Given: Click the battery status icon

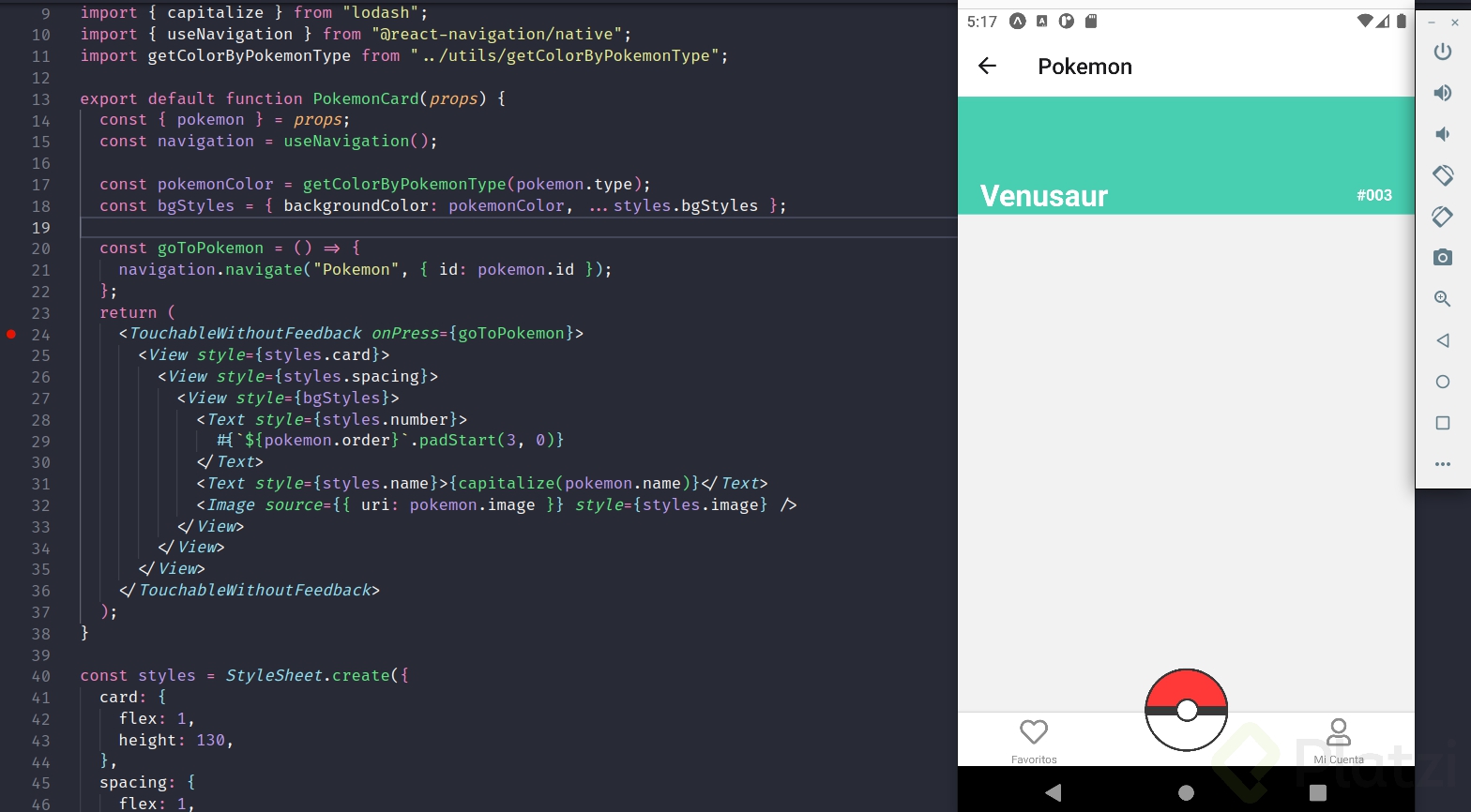Looking at the screenshot, I should 1402,21.
